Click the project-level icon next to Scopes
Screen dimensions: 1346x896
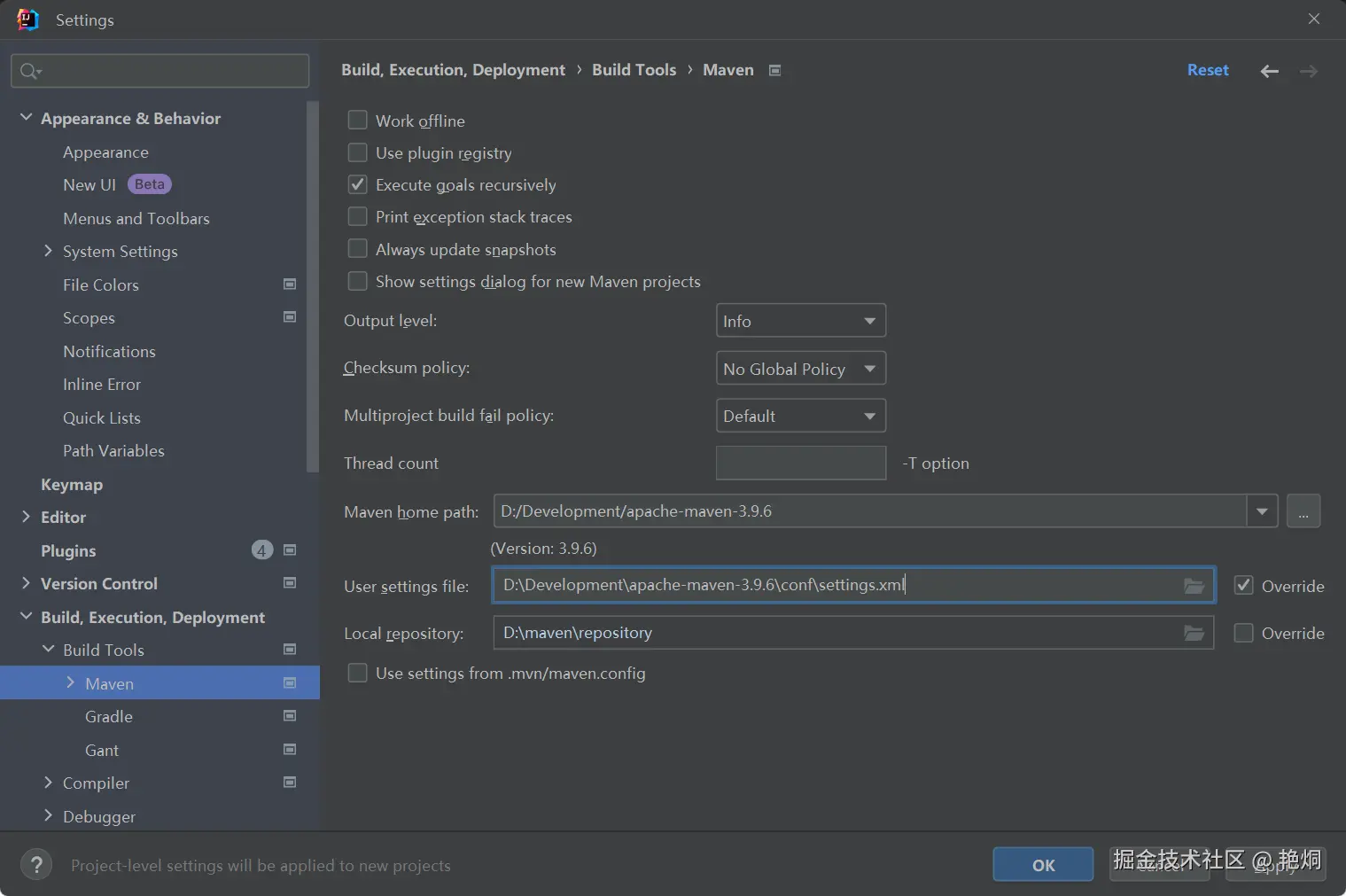click(290, 317)
